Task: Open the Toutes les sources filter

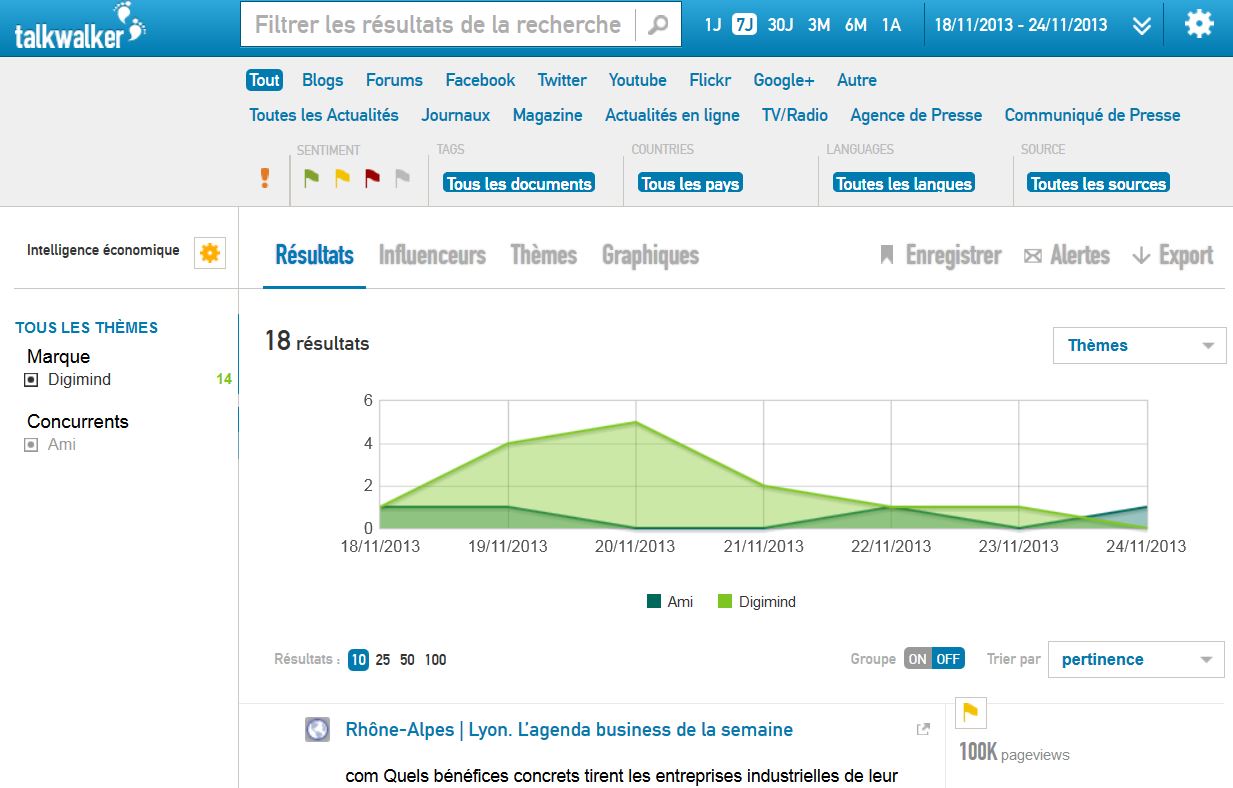Action: [x=1098, y=184]
